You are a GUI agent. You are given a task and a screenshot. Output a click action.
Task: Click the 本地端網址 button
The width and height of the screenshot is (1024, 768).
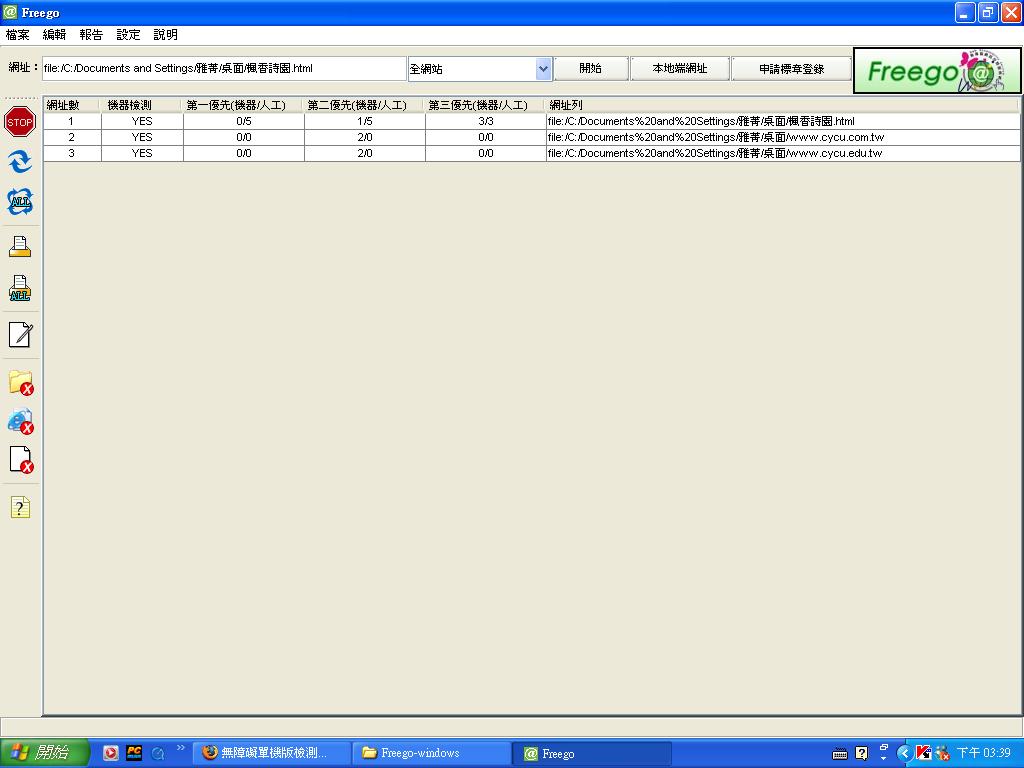click(x=680, y=69)
